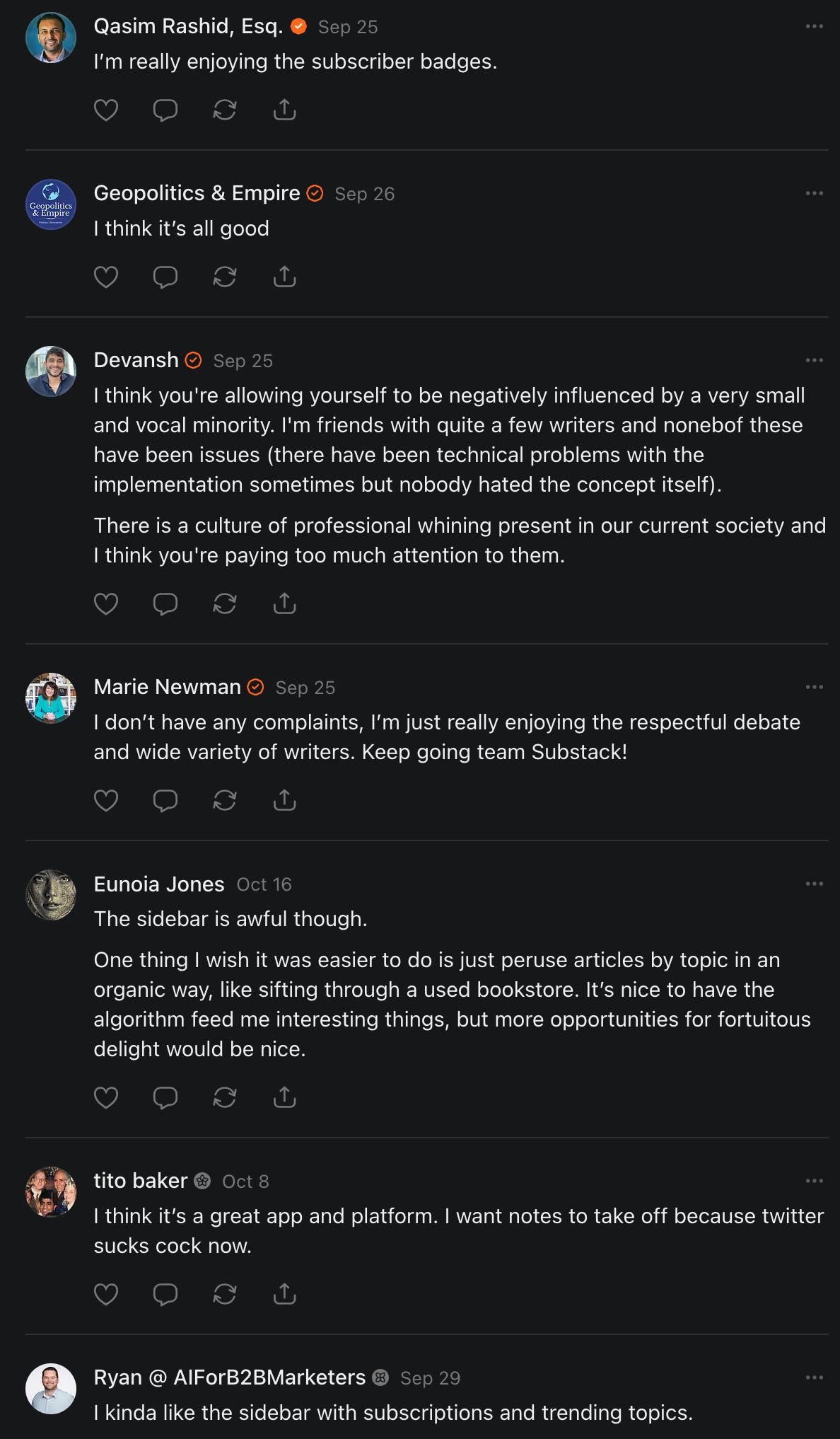Share tito baker's comment

tap(284, 1294)
